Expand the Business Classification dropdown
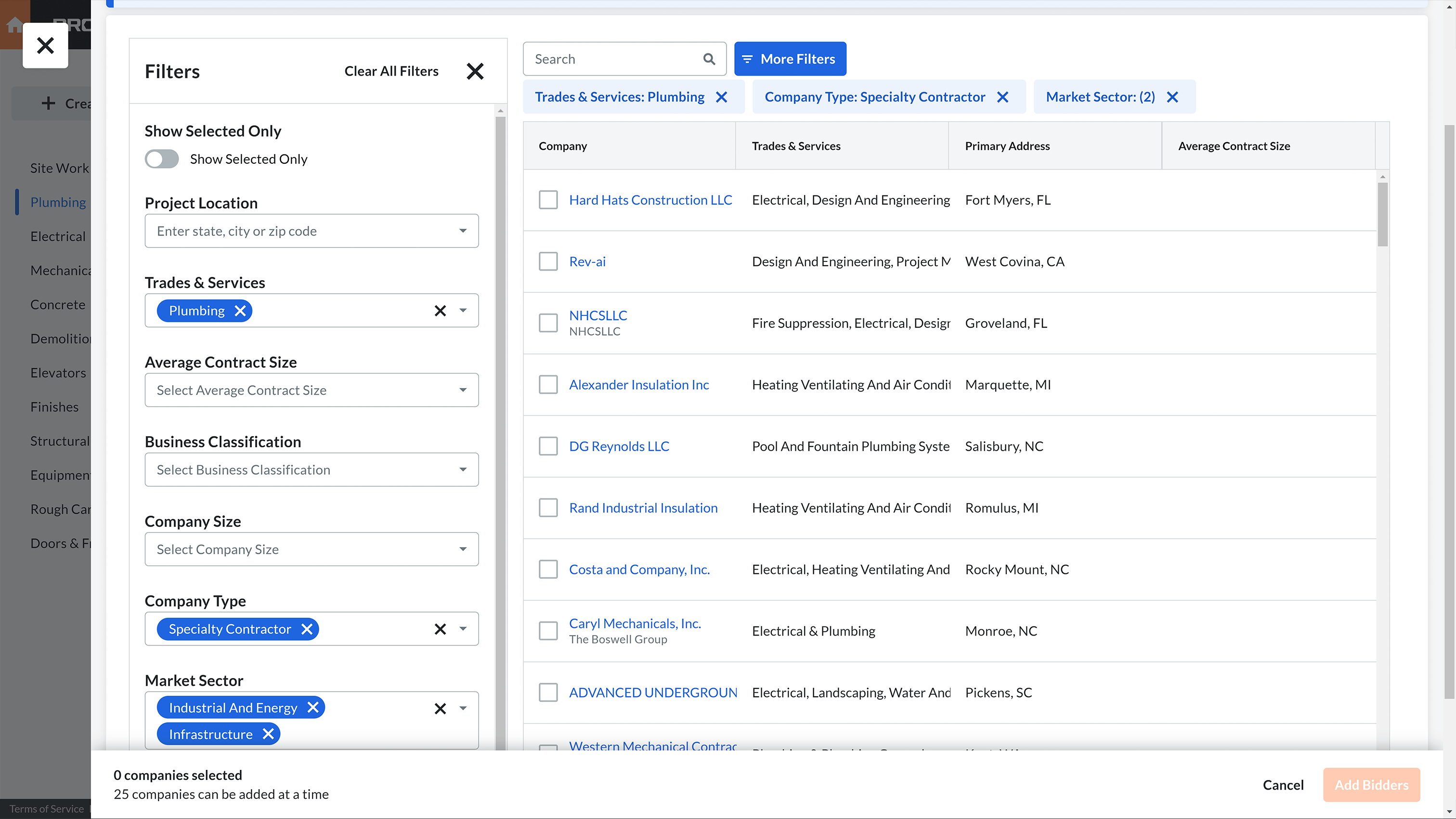 pos(312,470)
